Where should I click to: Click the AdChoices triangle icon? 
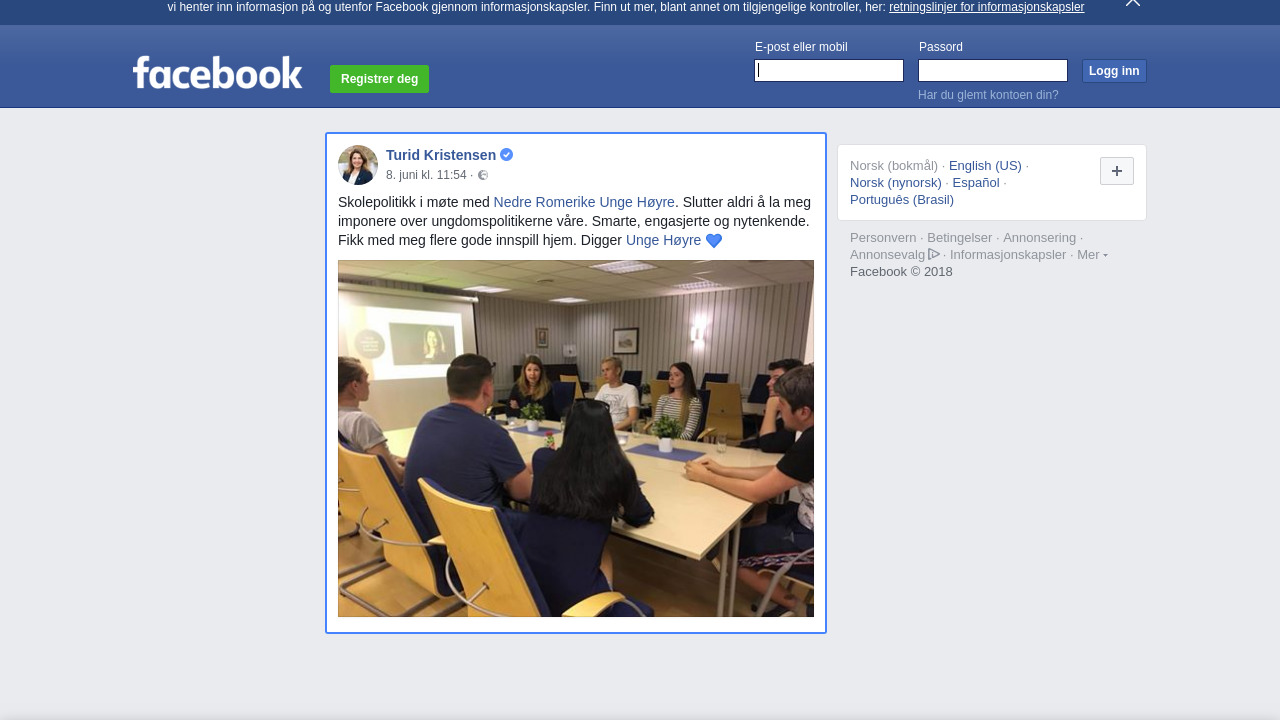click(934, 254)
